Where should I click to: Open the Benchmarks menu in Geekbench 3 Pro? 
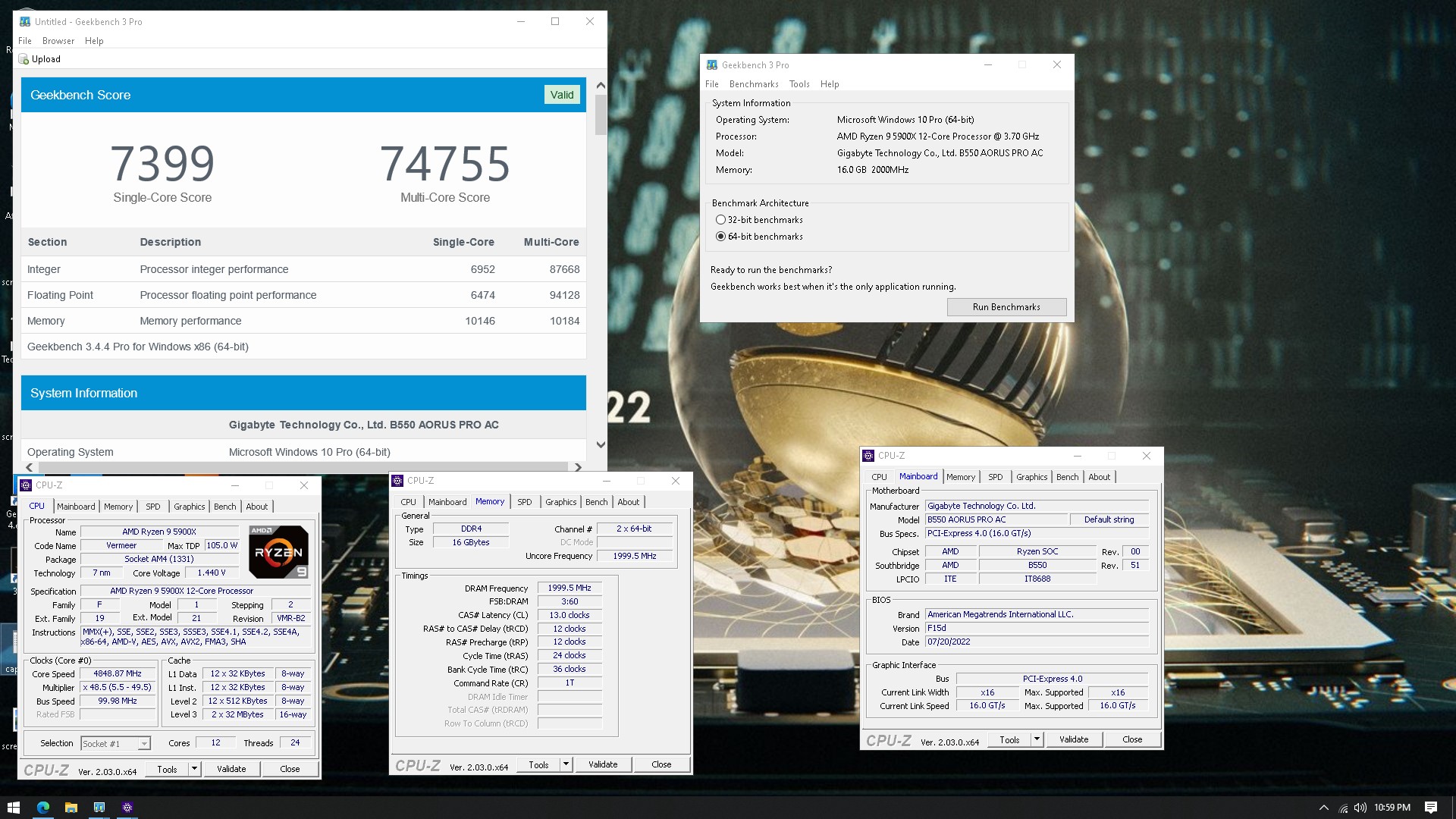(x=753, y=84)
